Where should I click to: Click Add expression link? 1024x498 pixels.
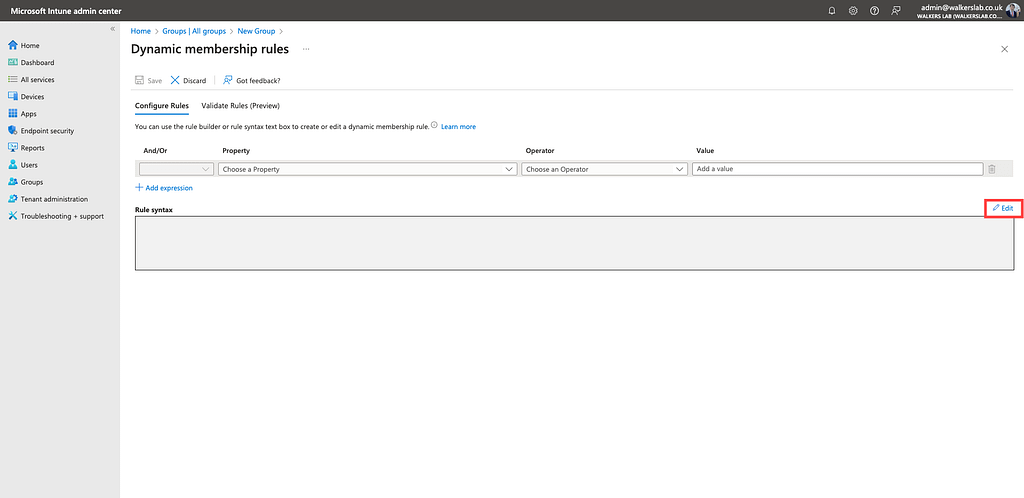[x=164, y=188]
